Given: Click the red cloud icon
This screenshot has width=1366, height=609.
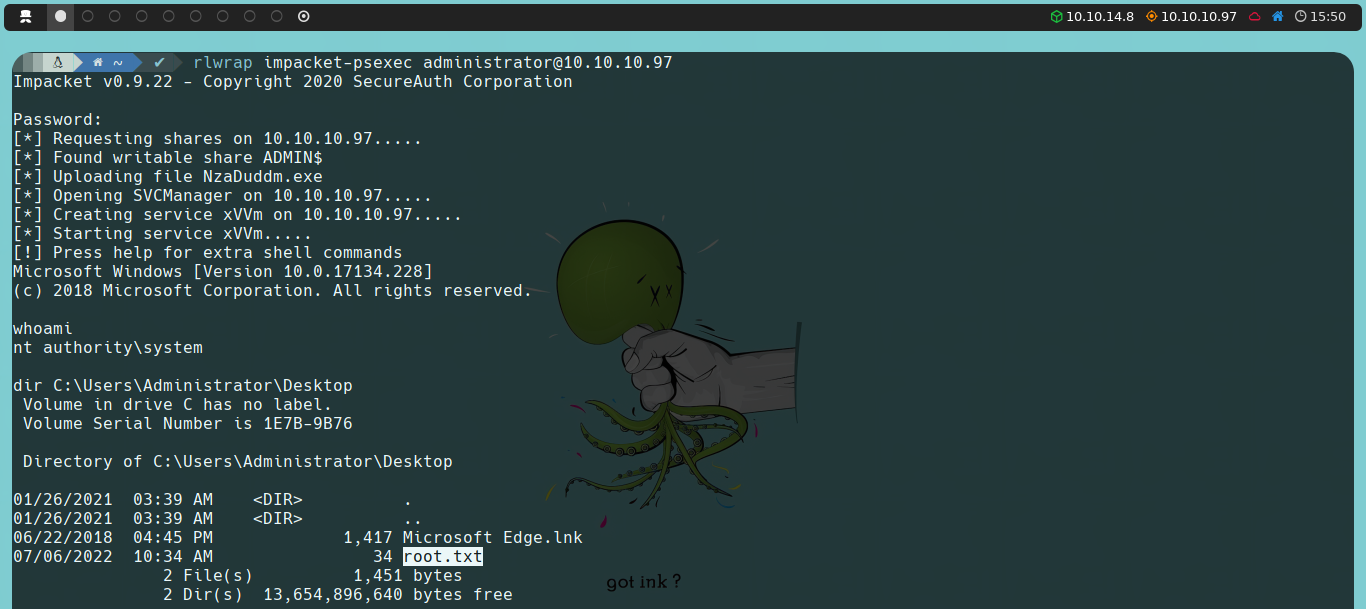Looking at the screenshot, I should click(x=1254, y=16).
